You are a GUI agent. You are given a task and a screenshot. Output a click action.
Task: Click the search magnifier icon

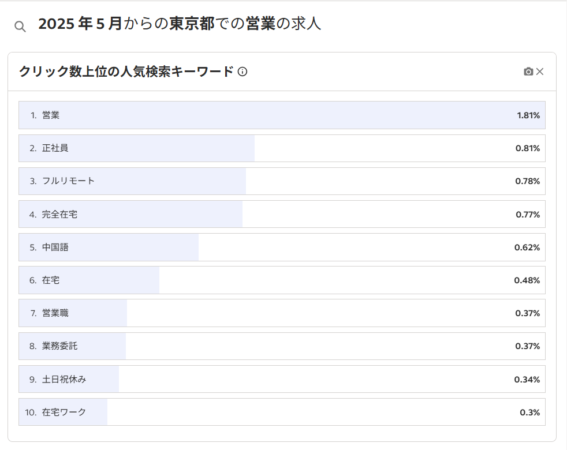pyautogui.click(x=20, y=26)
